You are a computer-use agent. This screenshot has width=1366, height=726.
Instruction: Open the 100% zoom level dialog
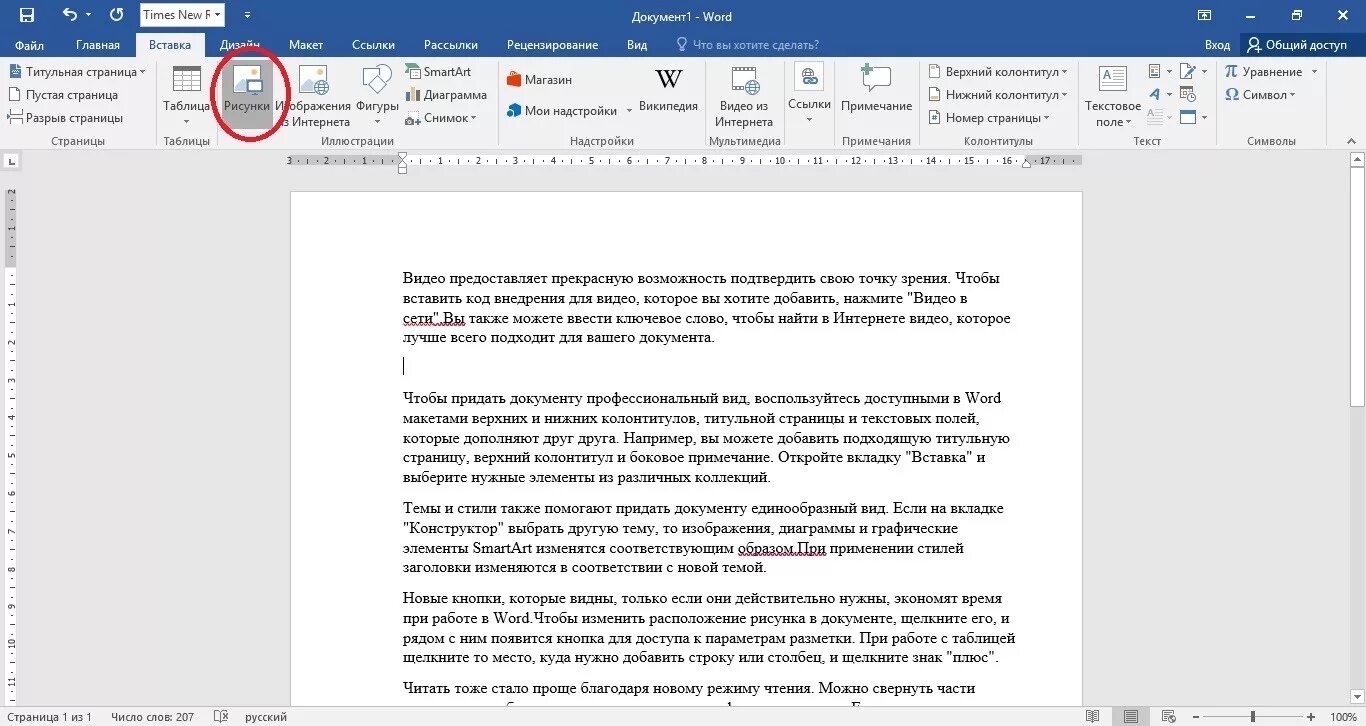coord(1343,717)
